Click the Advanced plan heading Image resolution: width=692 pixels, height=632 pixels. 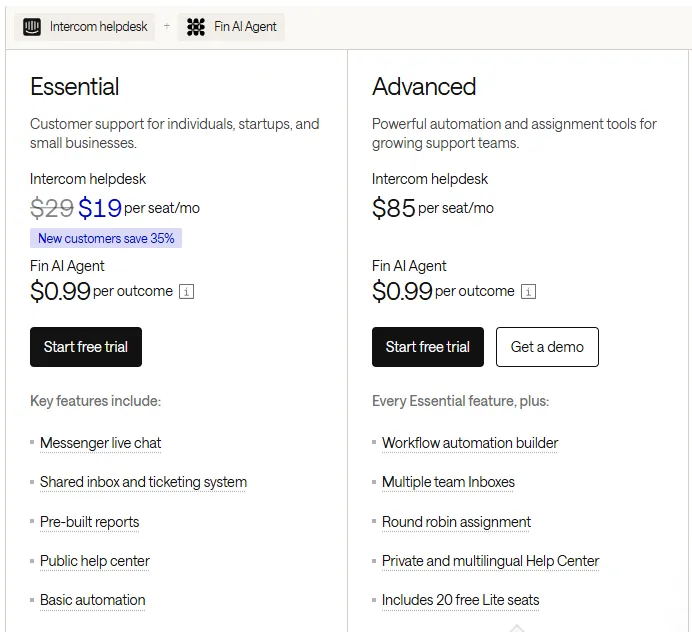coord(424,87)
